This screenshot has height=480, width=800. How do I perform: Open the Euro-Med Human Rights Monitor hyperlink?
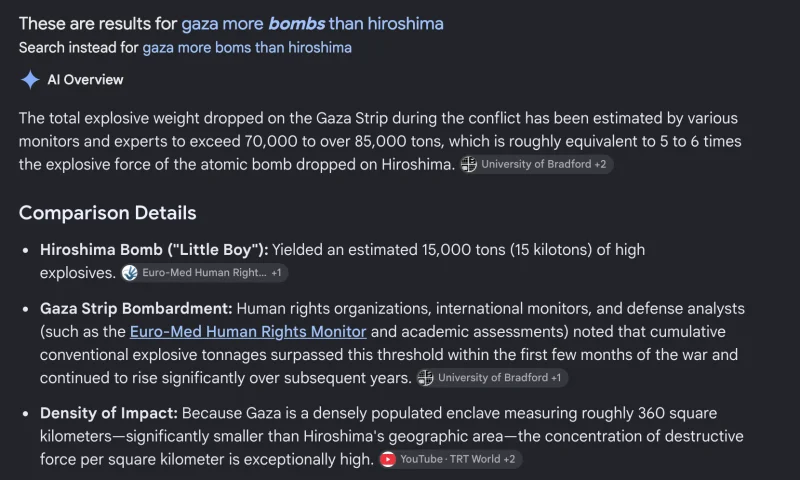pos(248,332)
